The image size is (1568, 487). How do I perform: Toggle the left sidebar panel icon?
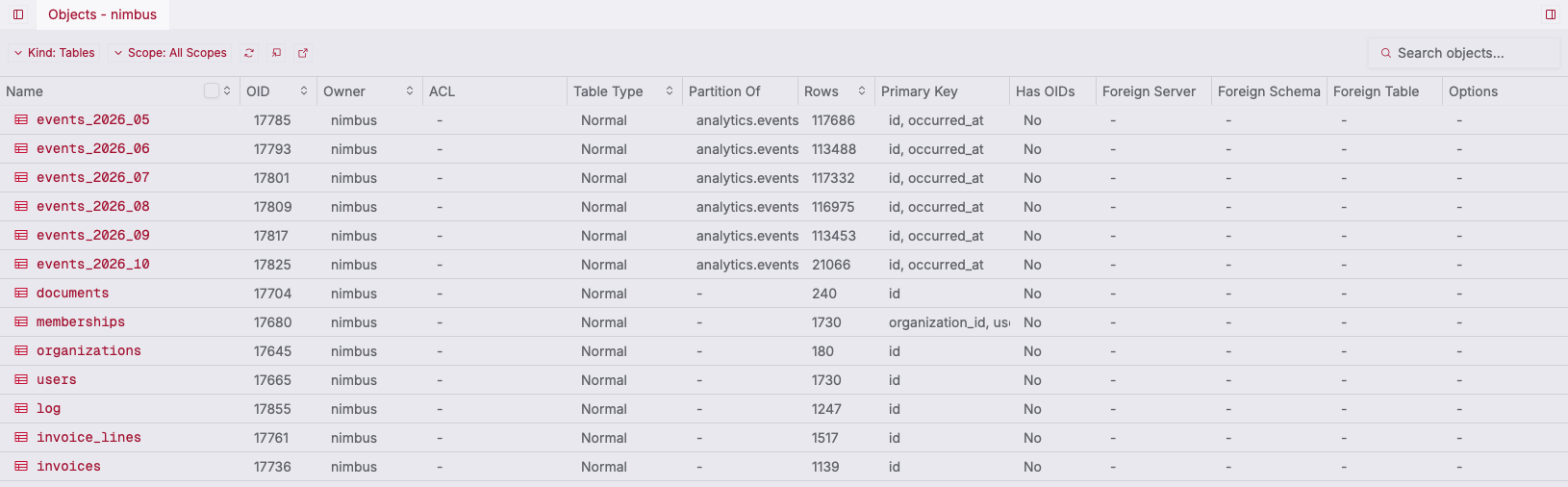click(18, 14)
